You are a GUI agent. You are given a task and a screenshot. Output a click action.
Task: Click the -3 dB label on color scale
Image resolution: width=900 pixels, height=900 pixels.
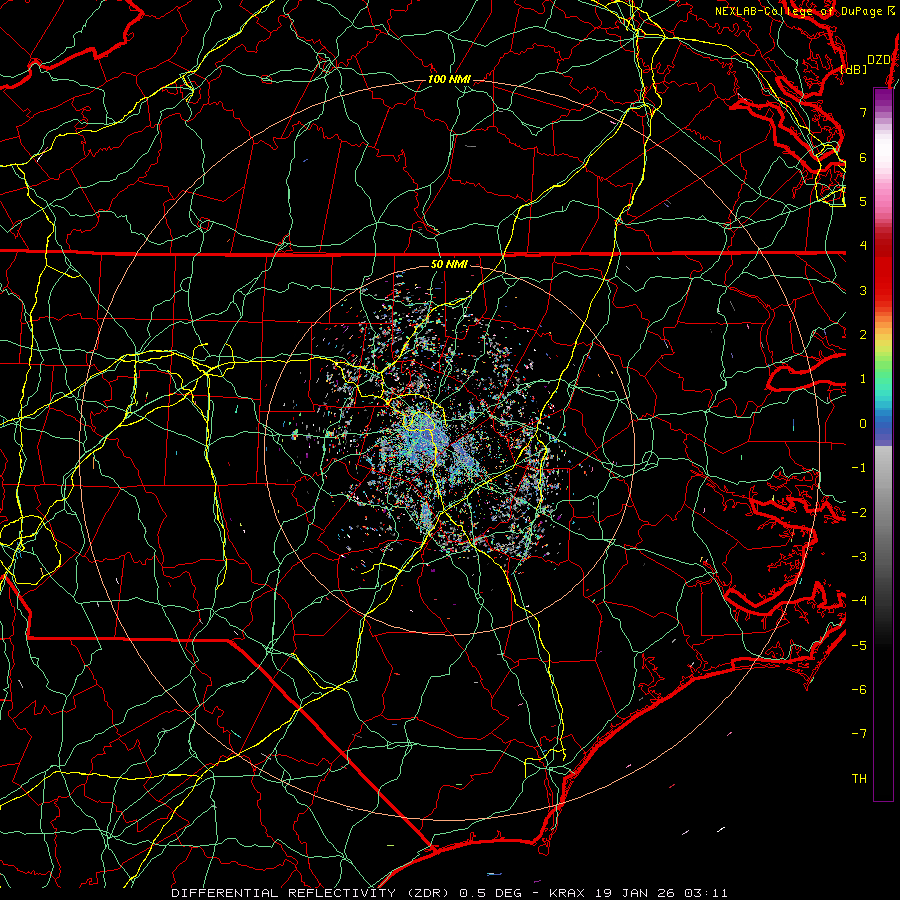(x=859, y=557)
